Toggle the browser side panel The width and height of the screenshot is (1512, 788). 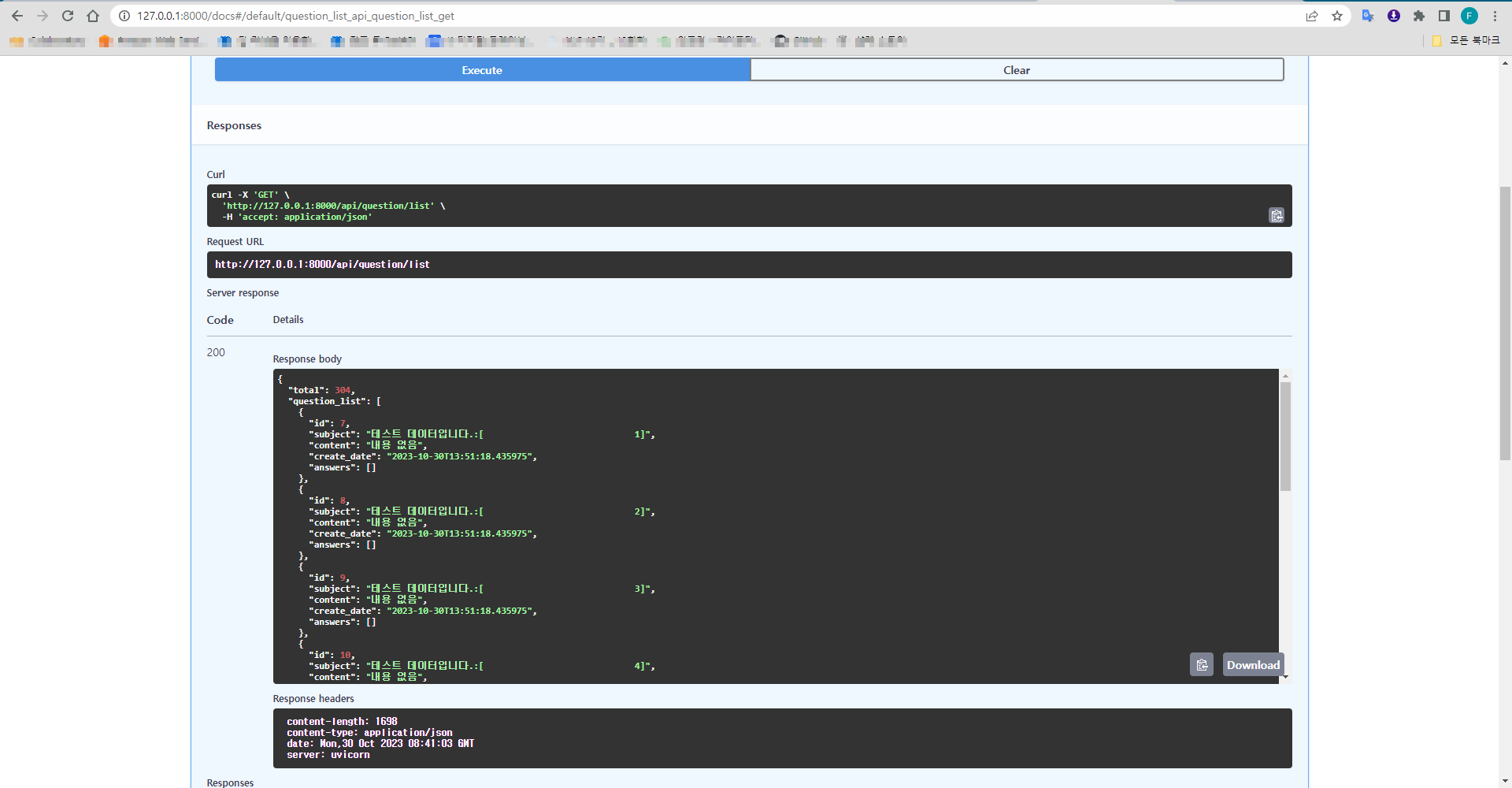click(x=1444, y=16)
